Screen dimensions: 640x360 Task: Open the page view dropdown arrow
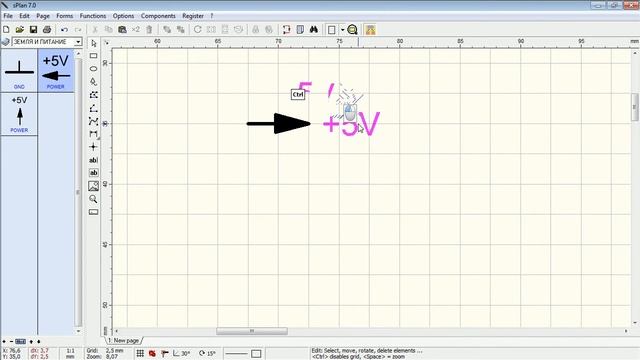point(342,29)
